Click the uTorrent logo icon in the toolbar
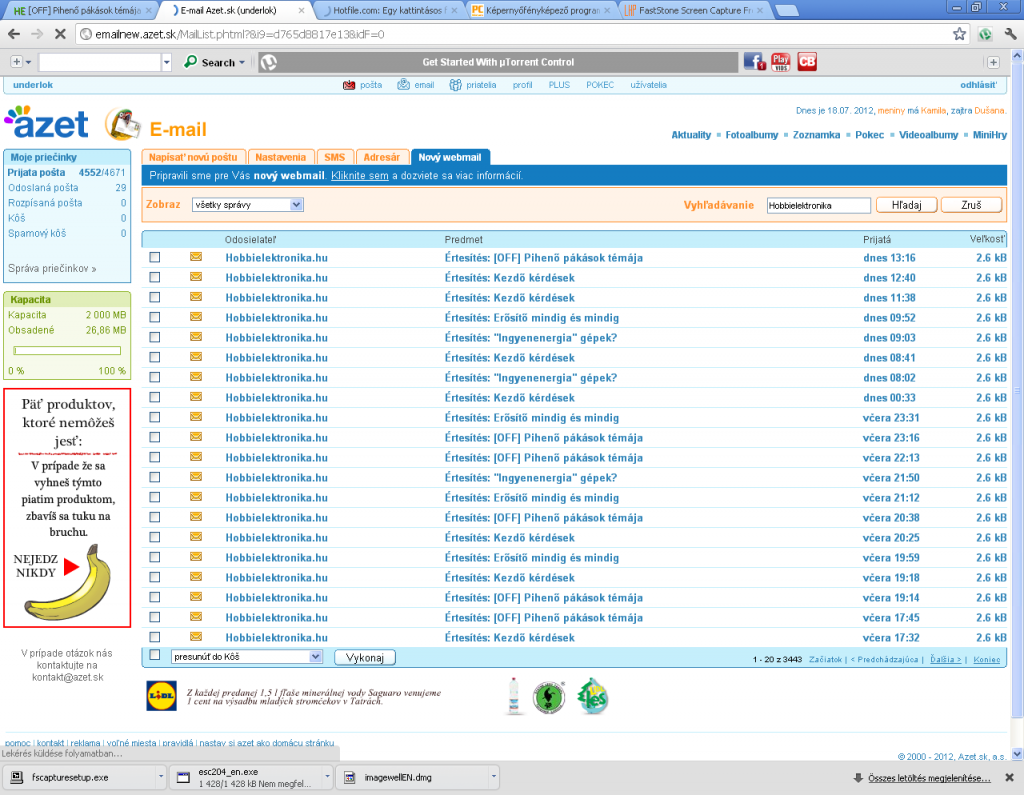Viewport: 1024px width, 795px height. click(x=268, y=62)
